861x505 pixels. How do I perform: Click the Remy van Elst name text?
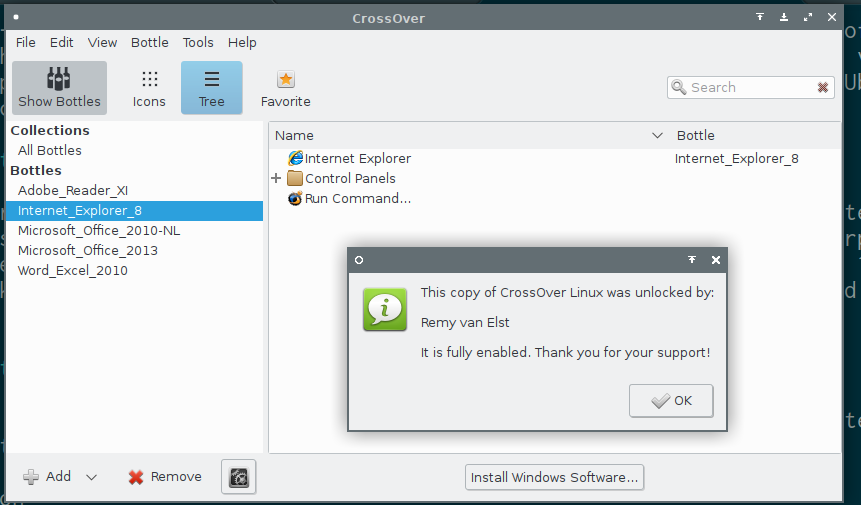point(465,323)
